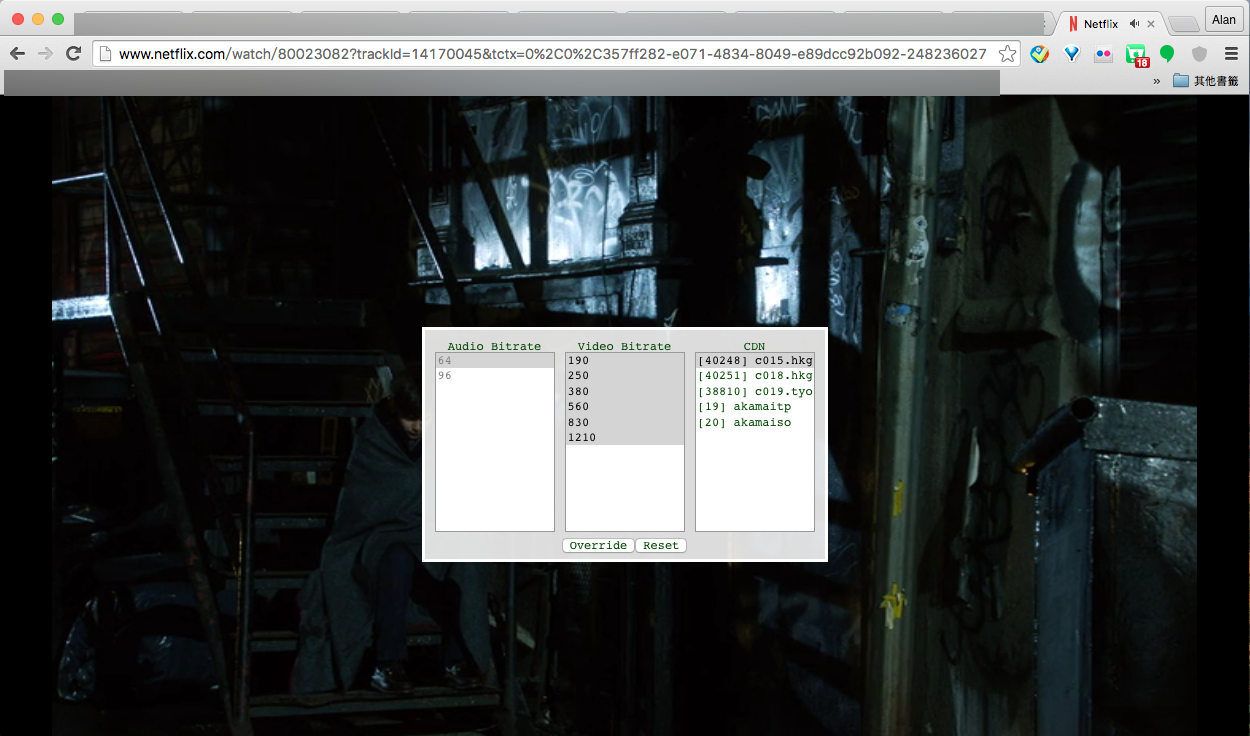Select video bitrate 380
The image size is (1250, 736).
(625, 391)
